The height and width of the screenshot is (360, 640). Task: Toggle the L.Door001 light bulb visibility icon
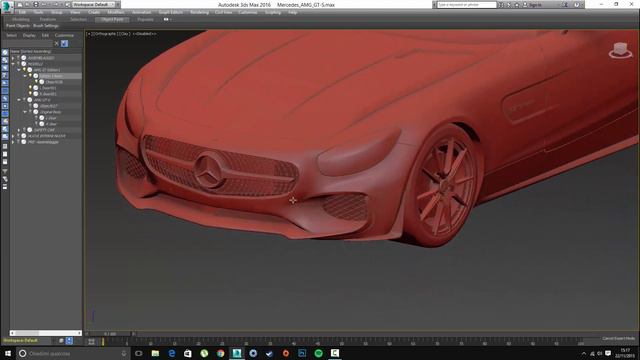30,88
